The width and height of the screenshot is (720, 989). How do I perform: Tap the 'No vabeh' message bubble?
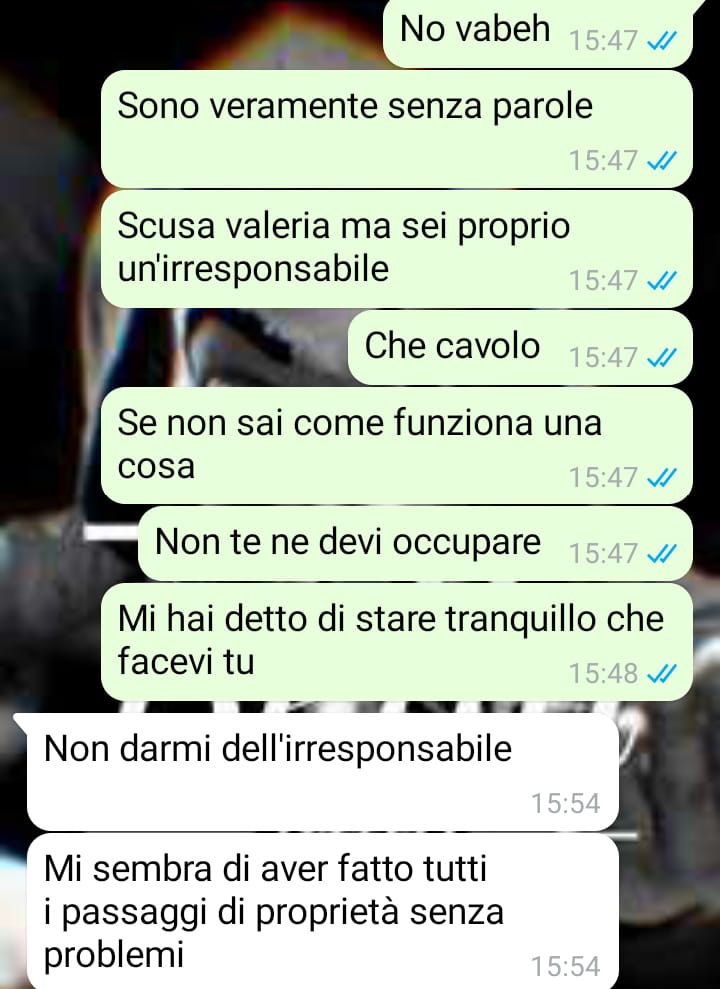click(x=538, y=32)
